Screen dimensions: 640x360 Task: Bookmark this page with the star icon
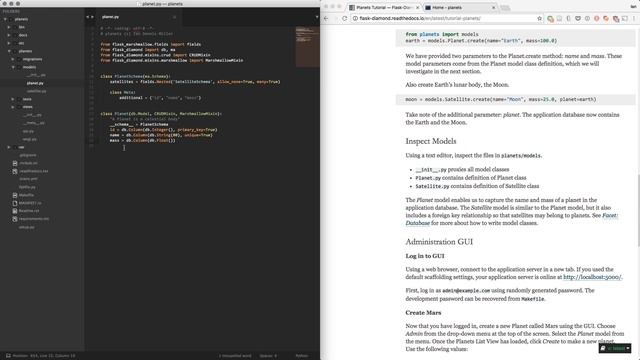539,18
